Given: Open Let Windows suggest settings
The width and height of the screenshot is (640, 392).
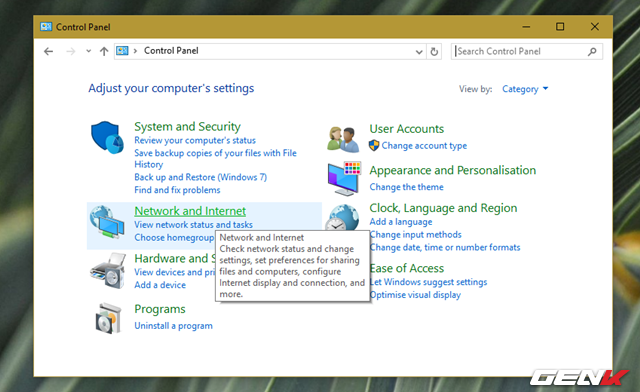Looking at the screenshot, I should pyautogui.click(x=429, y=282).
